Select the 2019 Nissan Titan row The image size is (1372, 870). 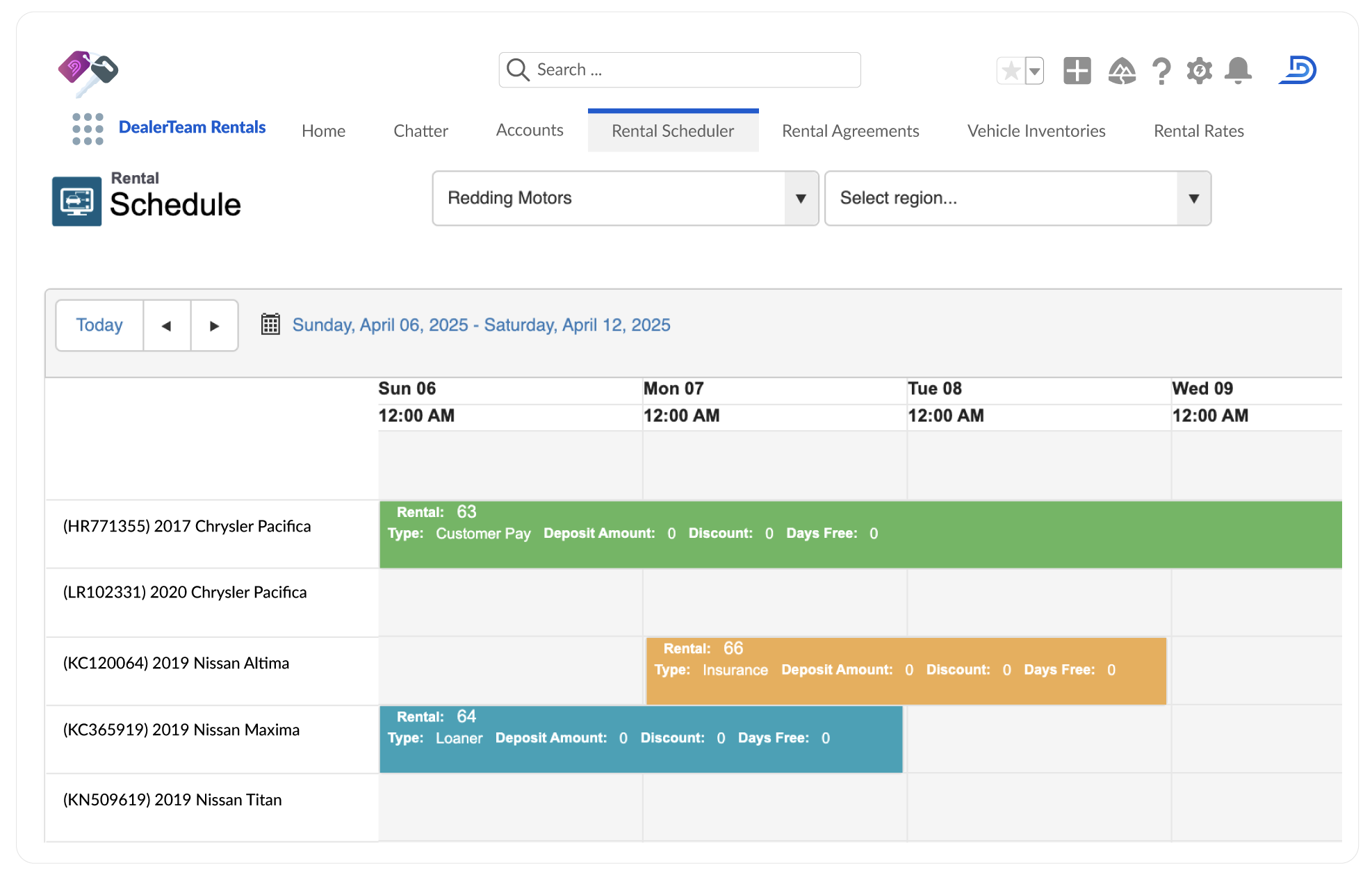click(x=172, y=800)
